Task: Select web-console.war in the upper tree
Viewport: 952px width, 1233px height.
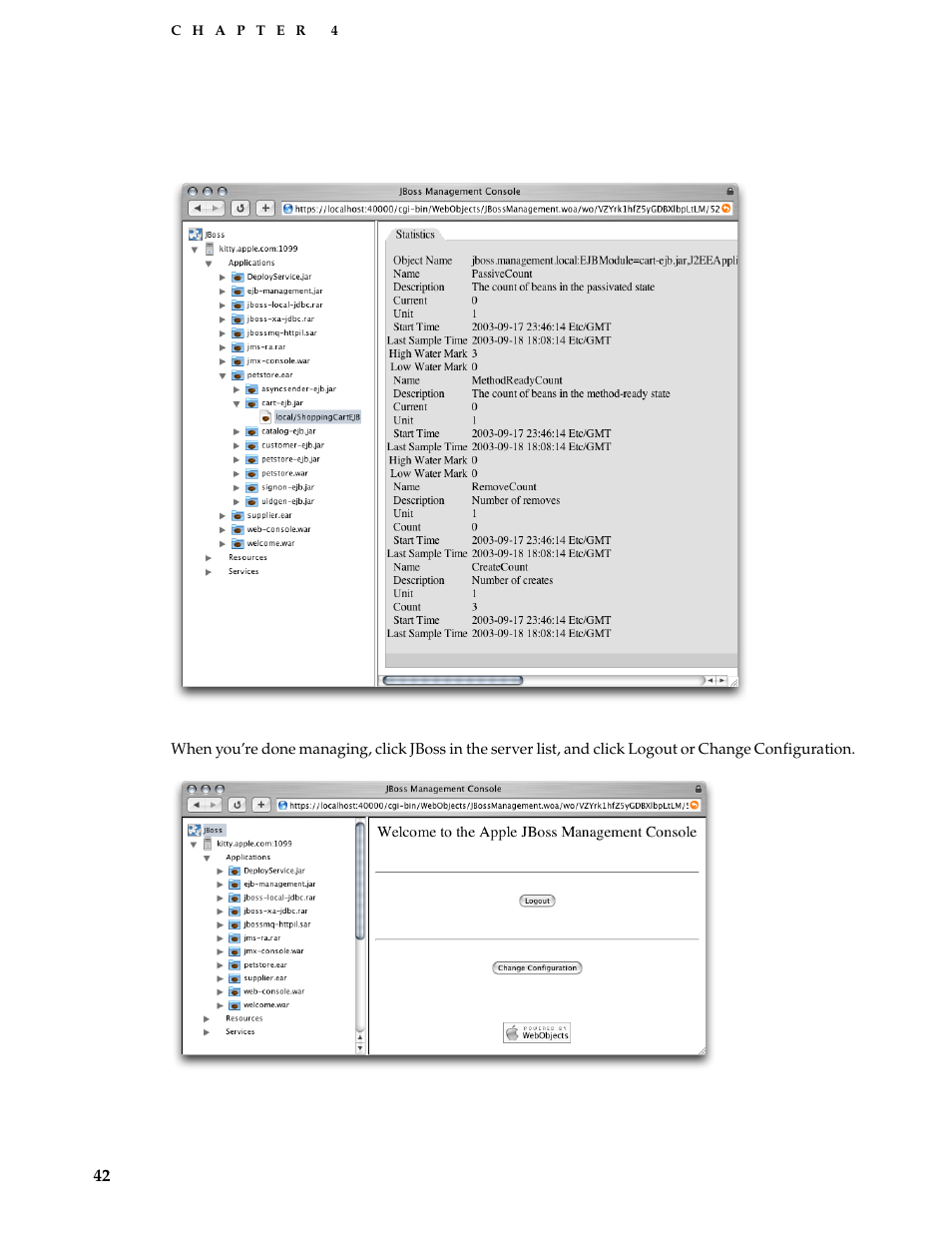Action: (x=278, y=530)
